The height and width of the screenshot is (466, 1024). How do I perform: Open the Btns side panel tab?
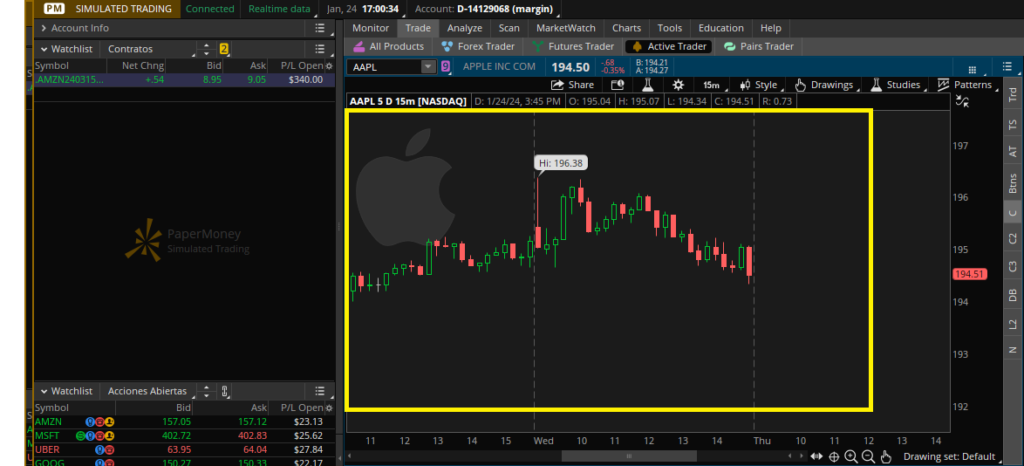tap(1013, 183)
